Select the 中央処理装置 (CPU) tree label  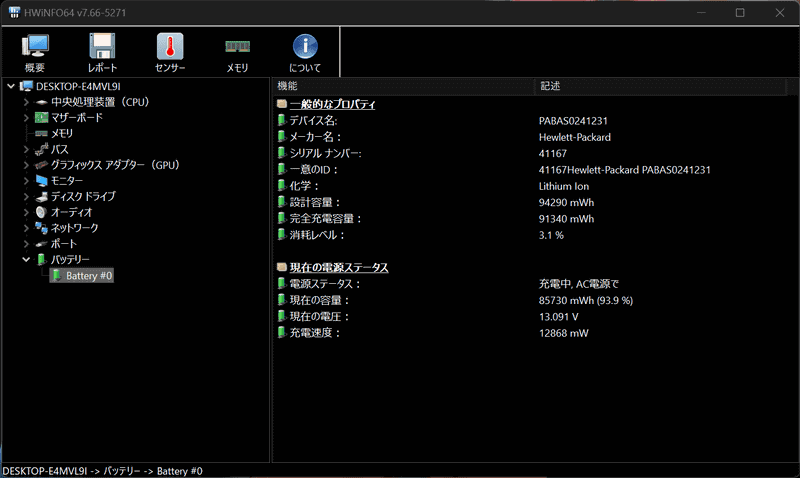[100, 102]
